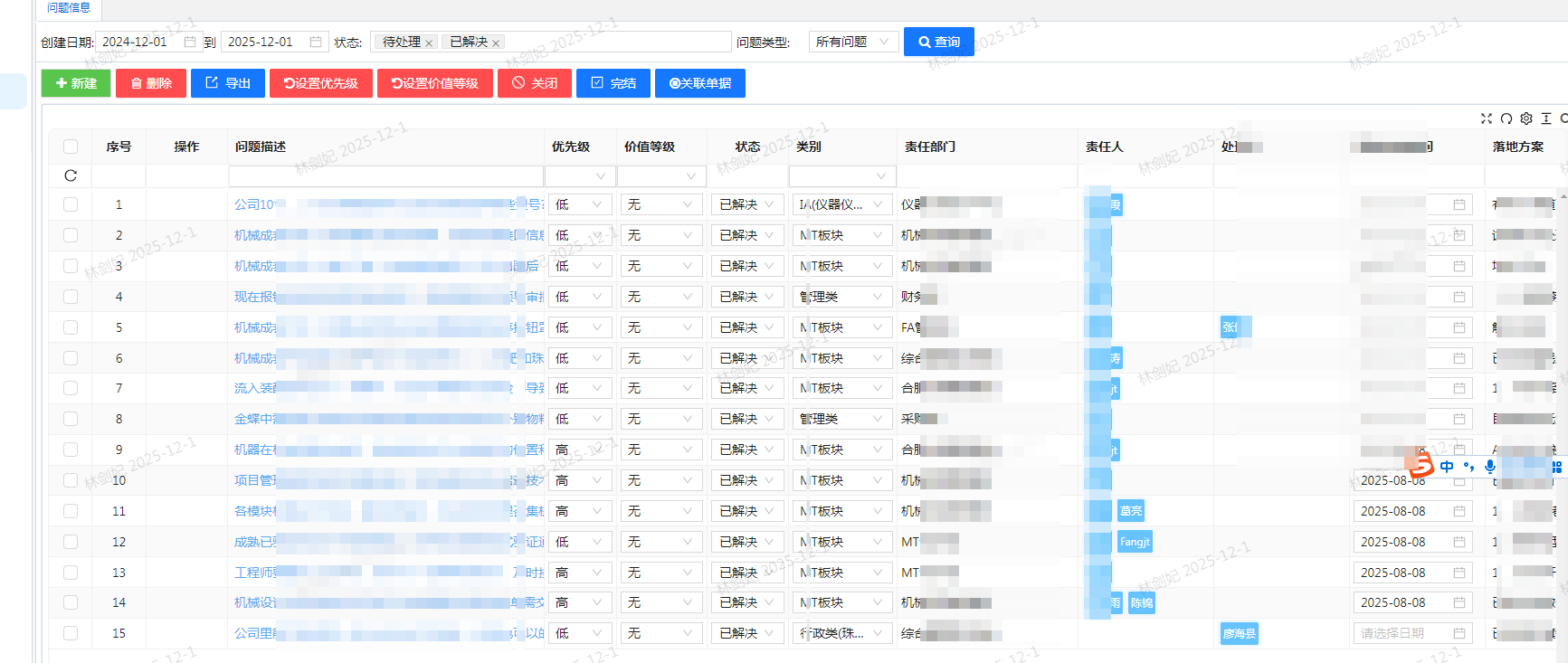1568x663 pixels.
Task: Open table column settings gear icon
Action: click(1526, 118)
